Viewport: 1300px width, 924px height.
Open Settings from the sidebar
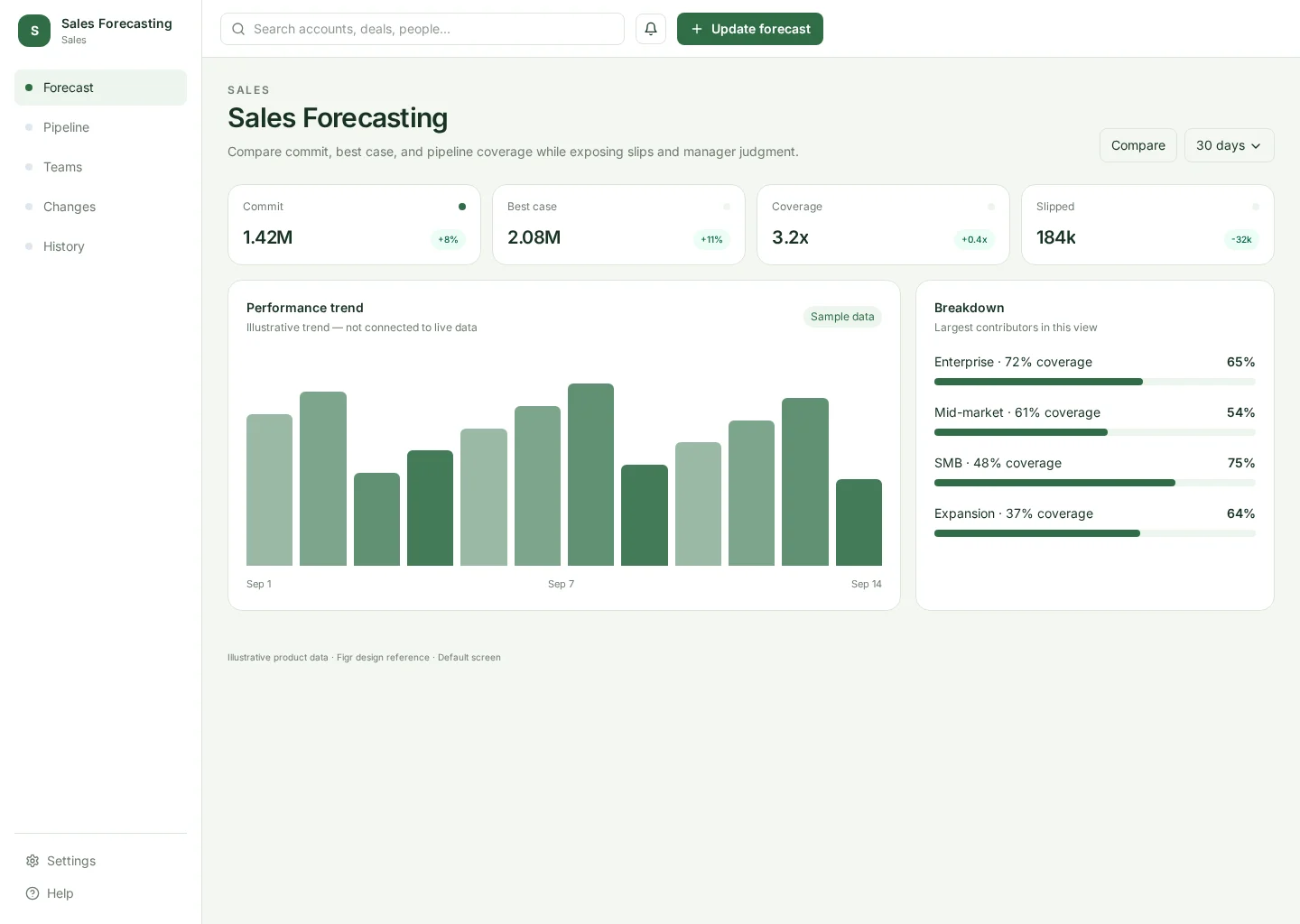coord(100,861)
